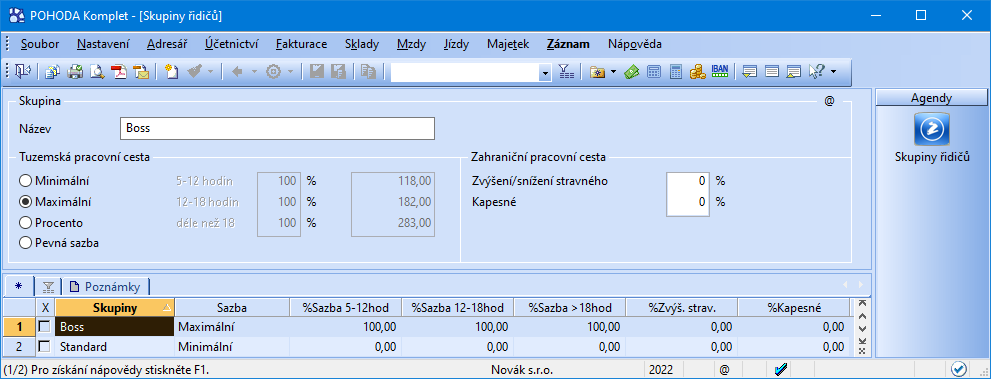Open the Účetnictví menu
The image size is (991, 379).
232,44
